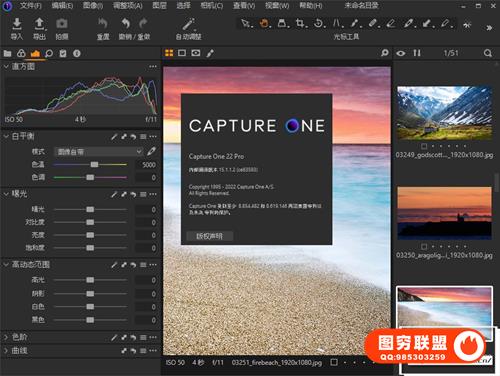Screen dimensions: 500x376
Task: Open presets list icon in 高动态范围 panel header
Action: tap(143, 265)
